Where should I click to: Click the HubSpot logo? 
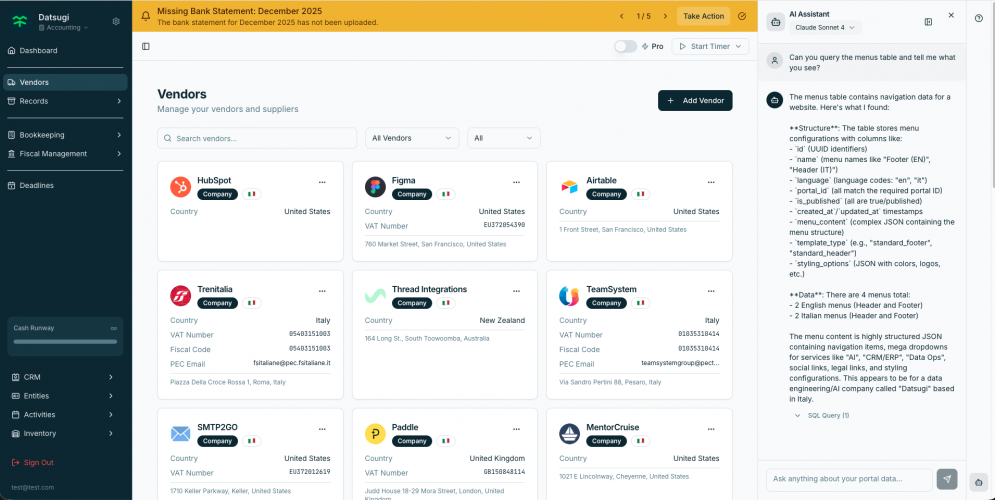point(181,187)
